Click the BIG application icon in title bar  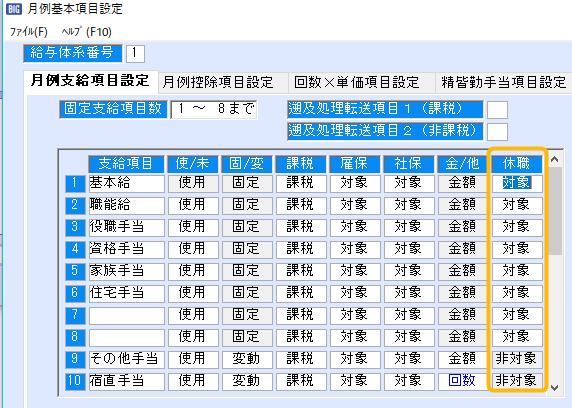(13, 8)
